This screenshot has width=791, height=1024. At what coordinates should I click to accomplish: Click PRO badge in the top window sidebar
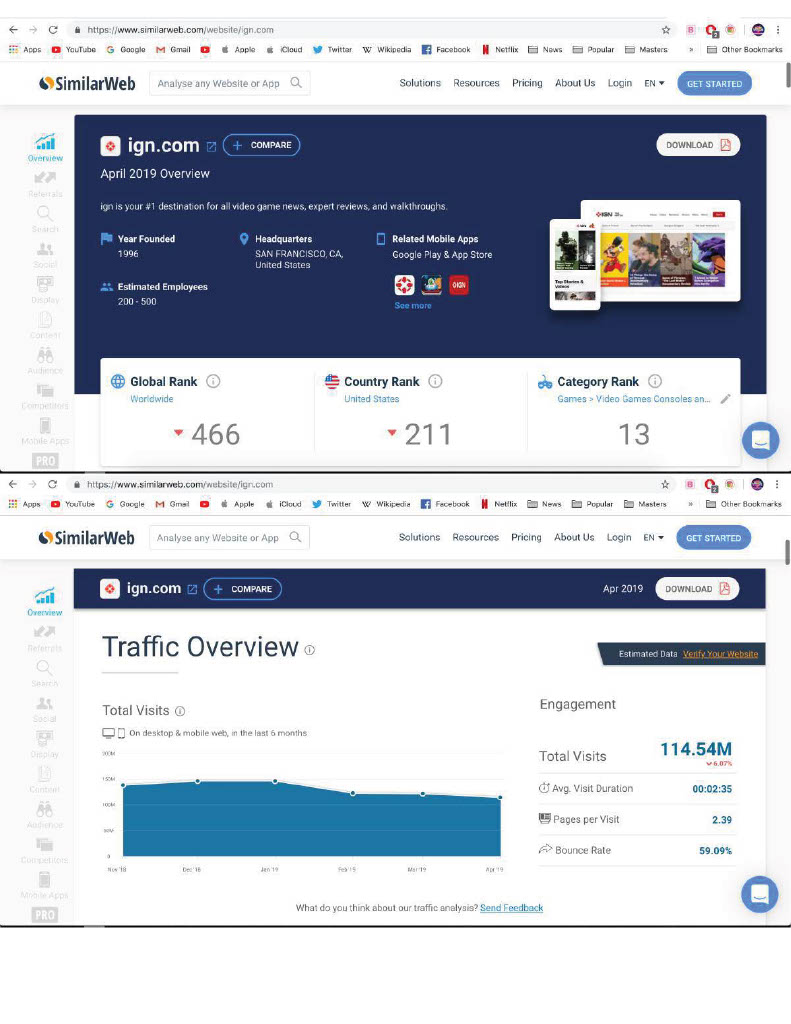(x=45, y=461)
